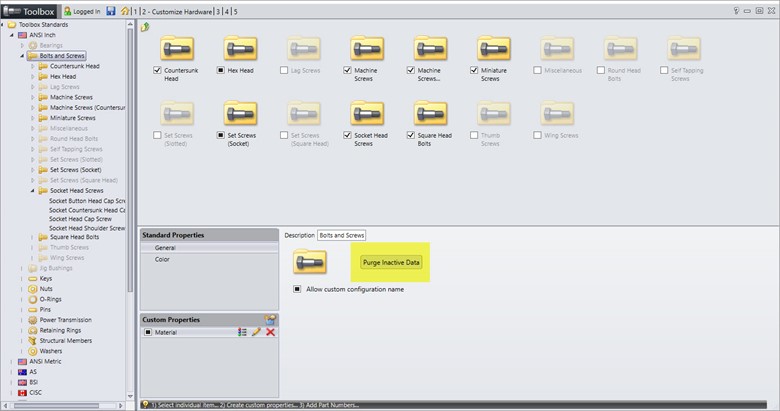Select Color under Standard Properties

tap(162, 259)
